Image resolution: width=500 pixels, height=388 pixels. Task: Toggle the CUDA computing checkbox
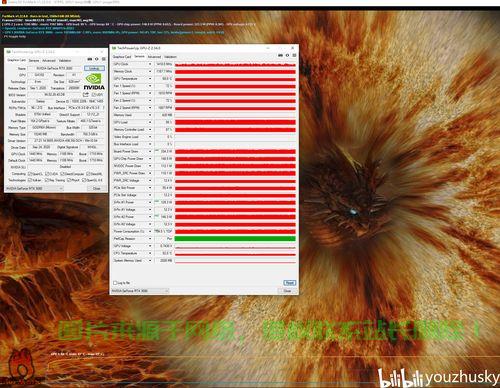click(46, 174)
